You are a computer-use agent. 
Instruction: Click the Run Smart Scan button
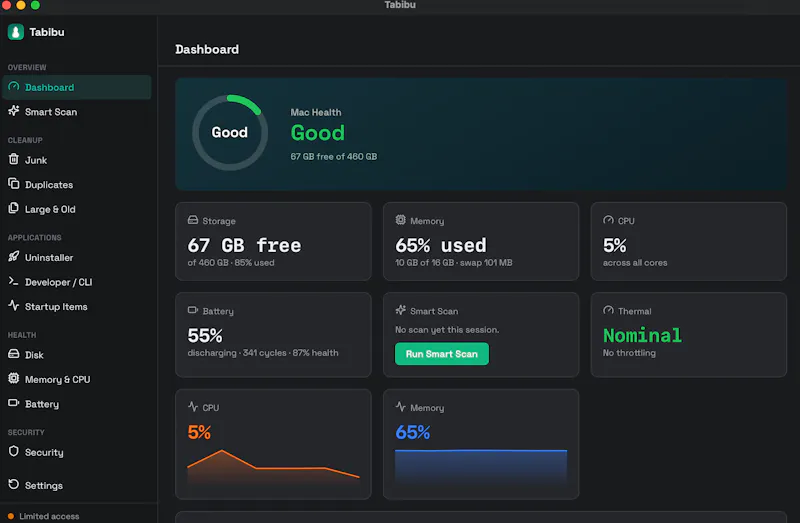(x=442, y=354)
